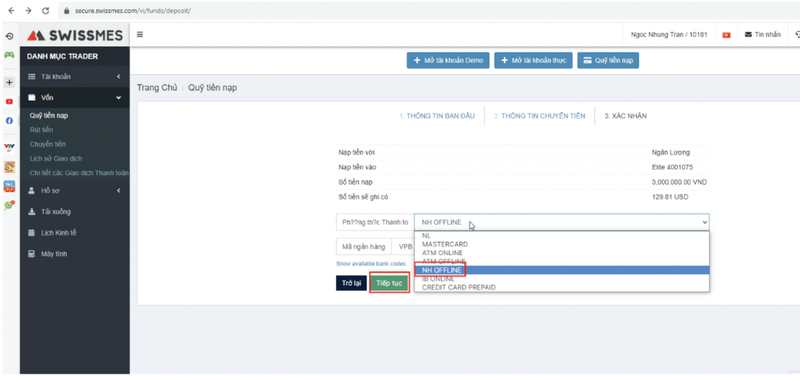Select step 3 Xác nhận tab
Image resolution: width=800 pixels, height=376 pixels.
coord(625,116)
